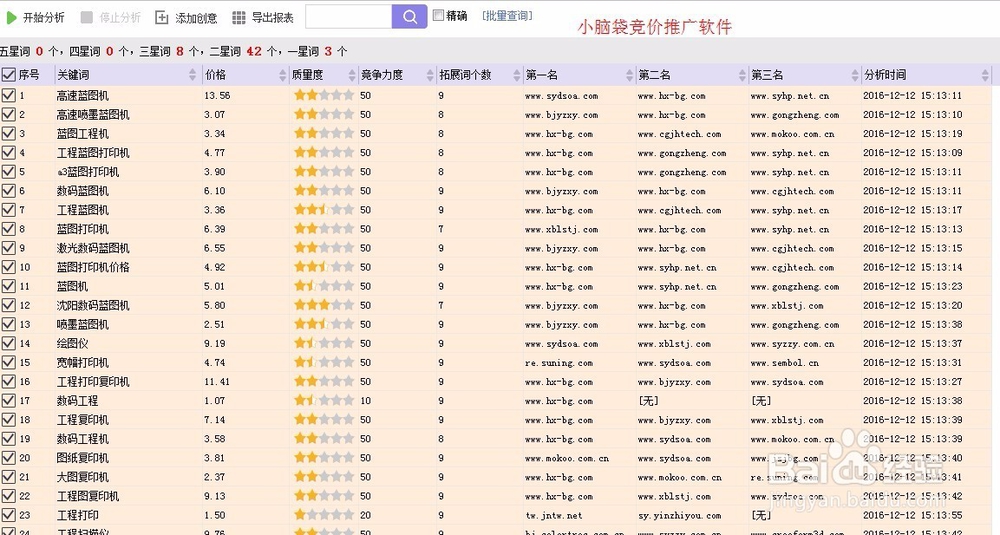
Task: Click first-place cell re.suning.com
Action: pyautogui.click(x=559, y=363)
